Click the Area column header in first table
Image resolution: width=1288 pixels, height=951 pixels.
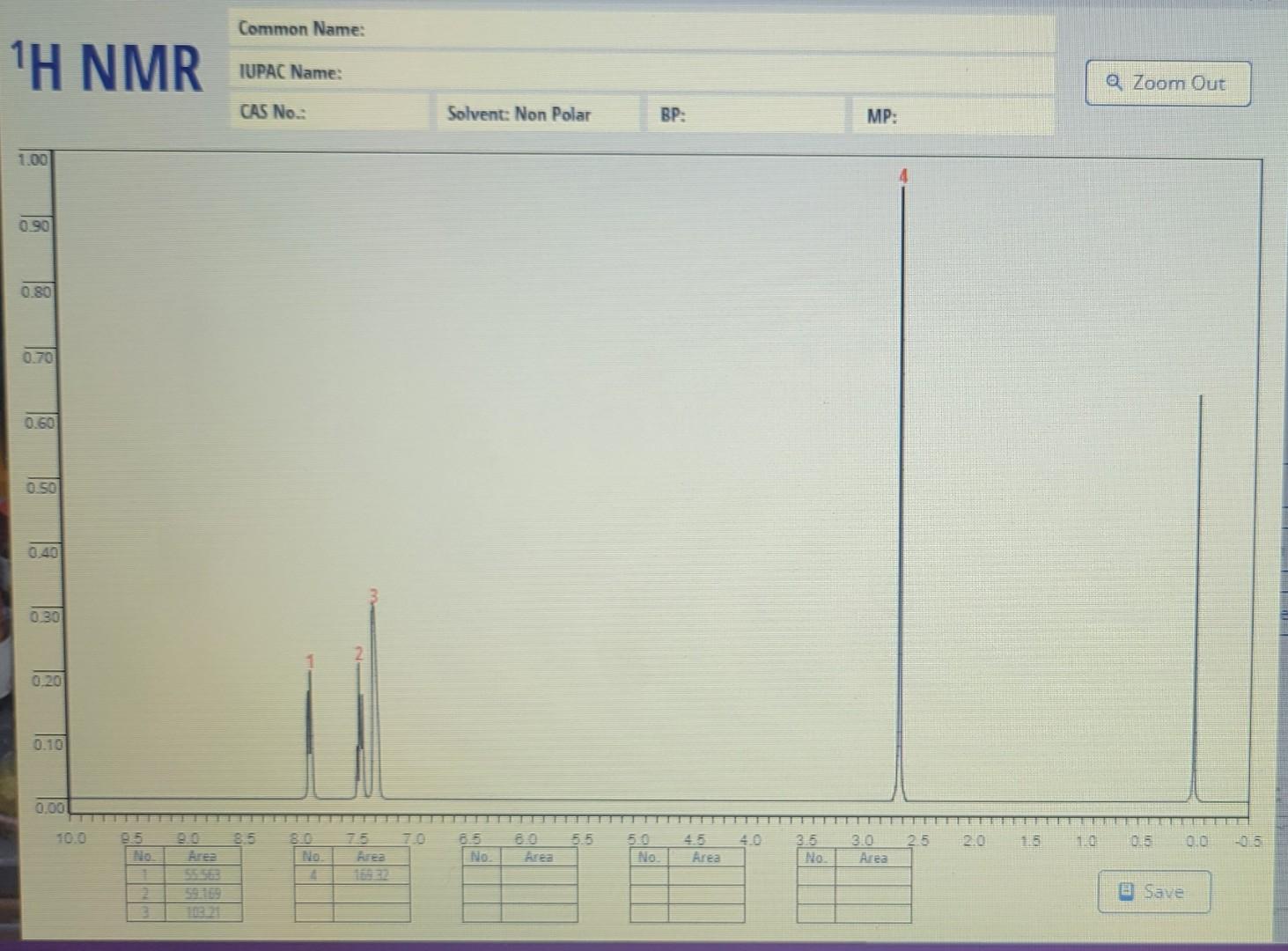203,856
